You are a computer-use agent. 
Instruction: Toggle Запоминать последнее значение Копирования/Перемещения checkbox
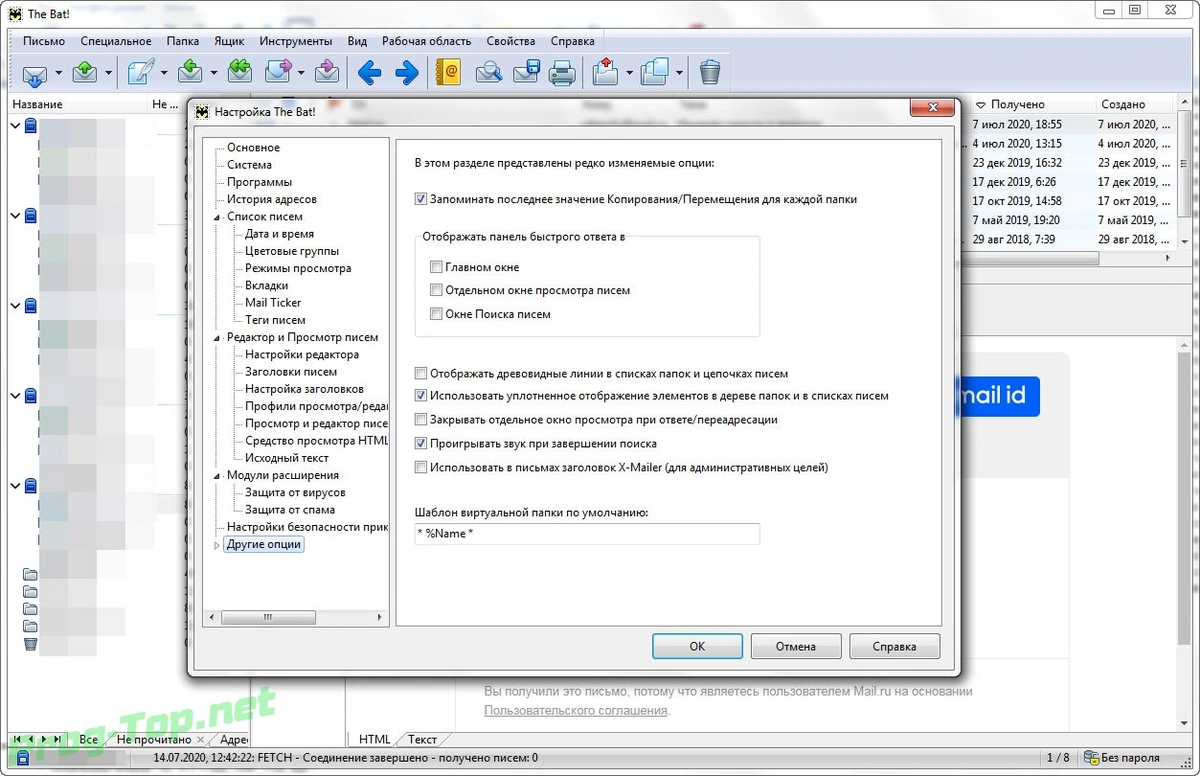point(421,199)
